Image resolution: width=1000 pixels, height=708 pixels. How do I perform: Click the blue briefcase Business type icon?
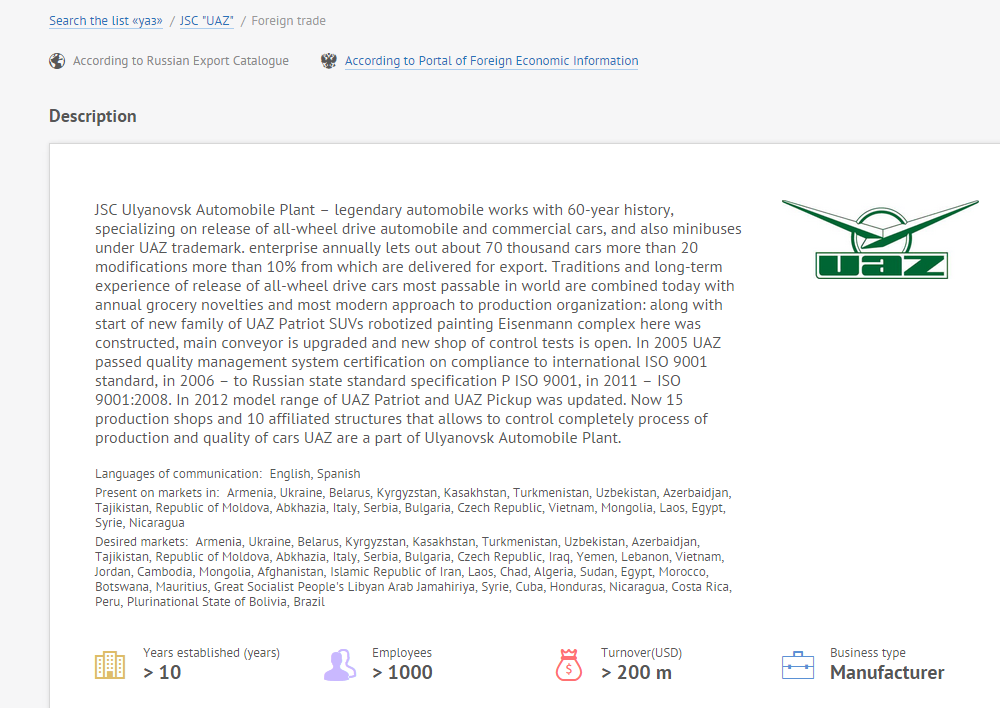point(798,665)
